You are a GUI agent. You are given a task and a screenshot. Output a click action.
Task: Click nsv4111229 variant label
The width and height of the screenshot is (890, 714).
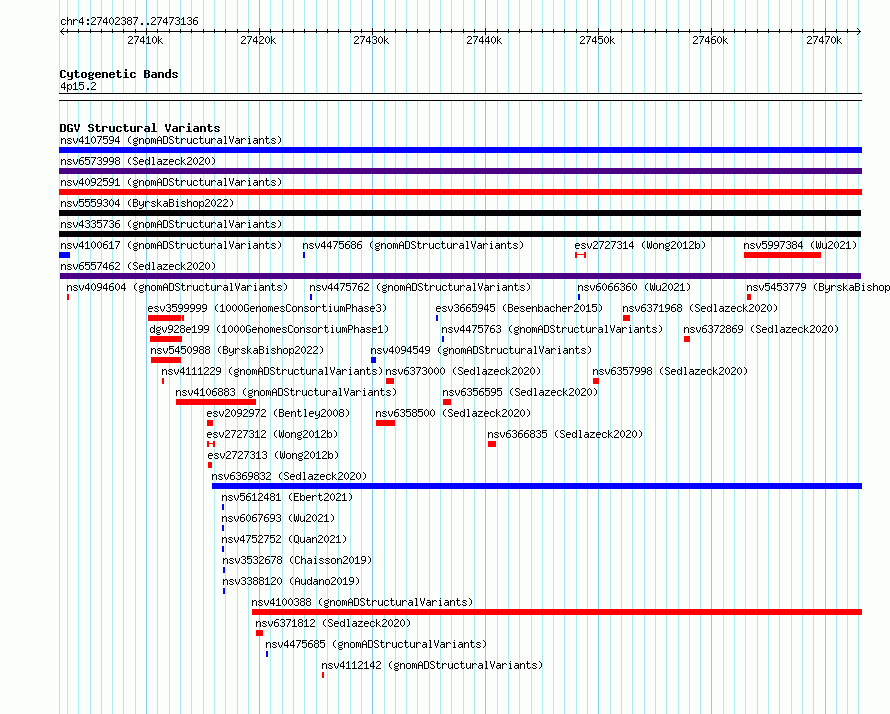coord(272,371)
